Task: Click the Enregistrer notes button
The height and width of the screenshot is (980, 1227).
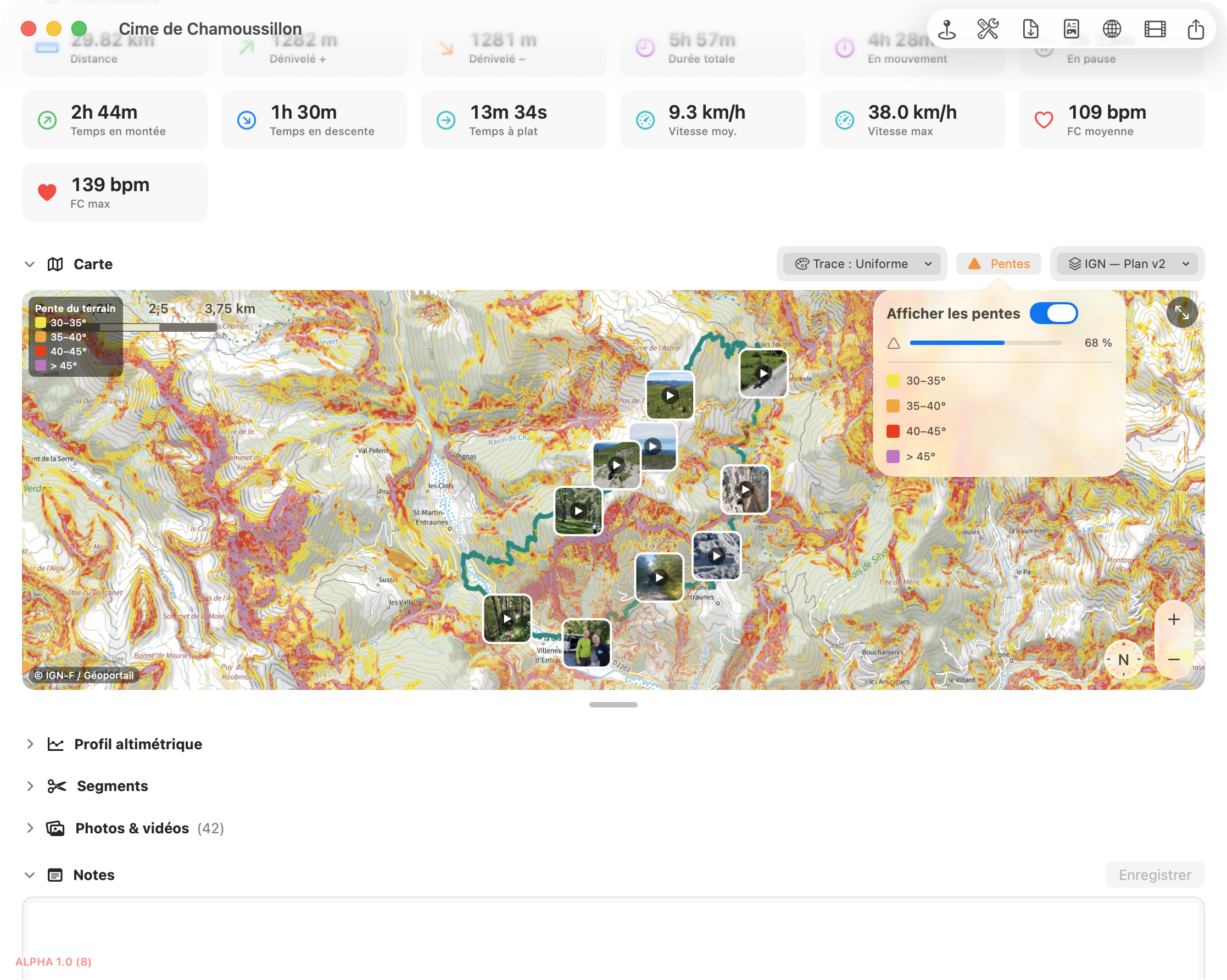Action: click(x=1155, y=875)
